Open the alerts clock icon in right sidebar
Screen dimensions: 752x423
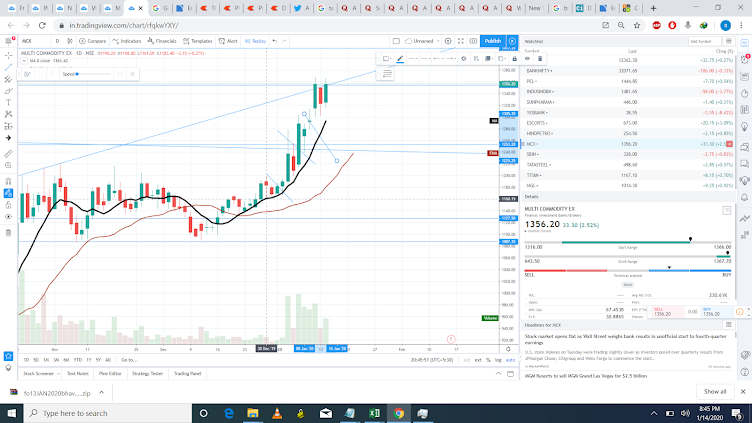(x=744, y=60)
